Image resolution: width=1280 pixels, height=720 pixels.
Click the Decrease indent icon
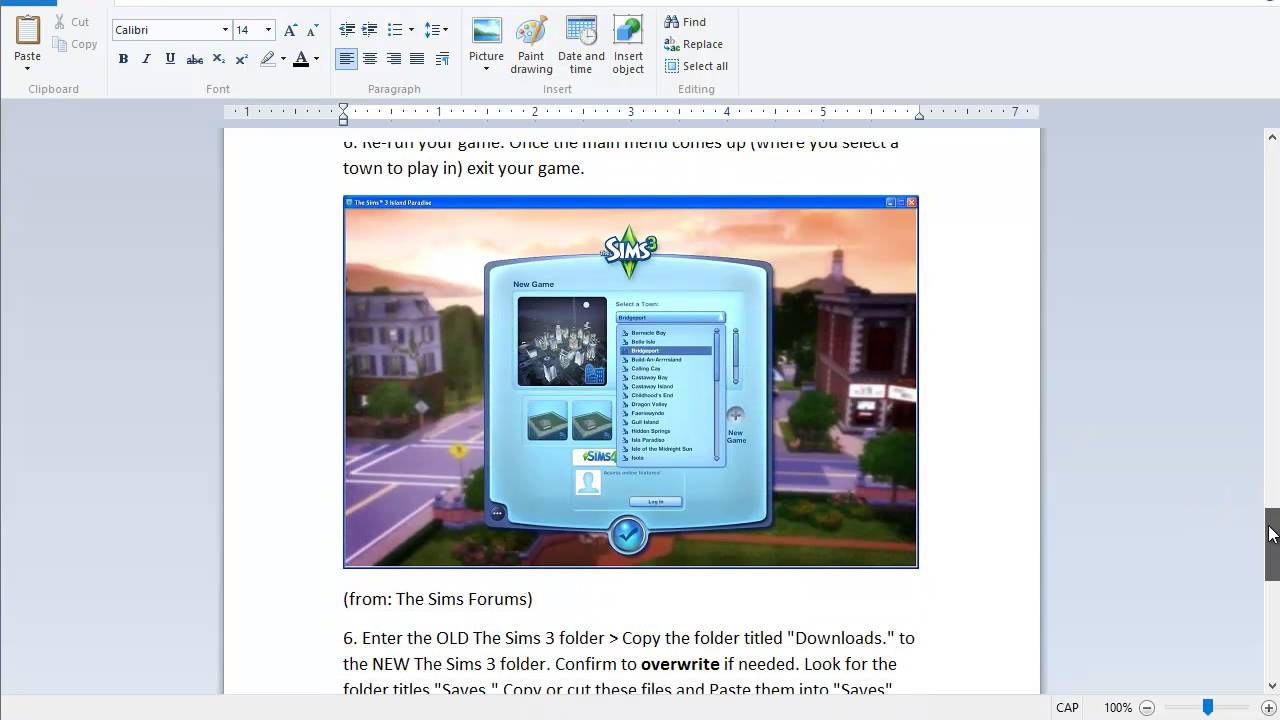point(347,30)
